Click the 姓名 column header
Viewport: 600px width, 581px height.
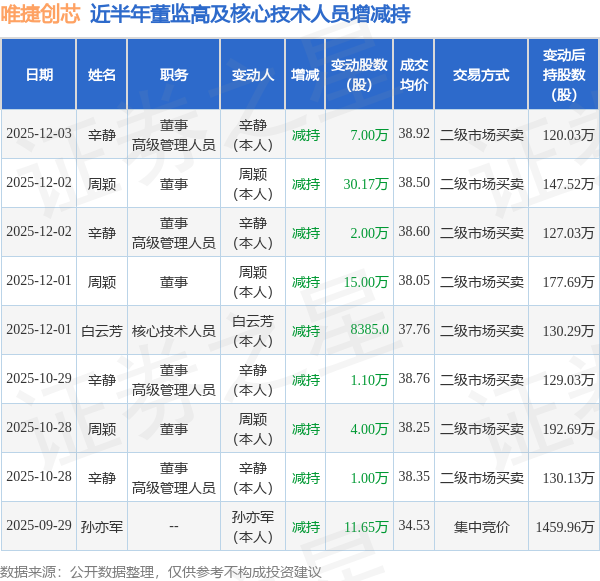click(101, 75)
